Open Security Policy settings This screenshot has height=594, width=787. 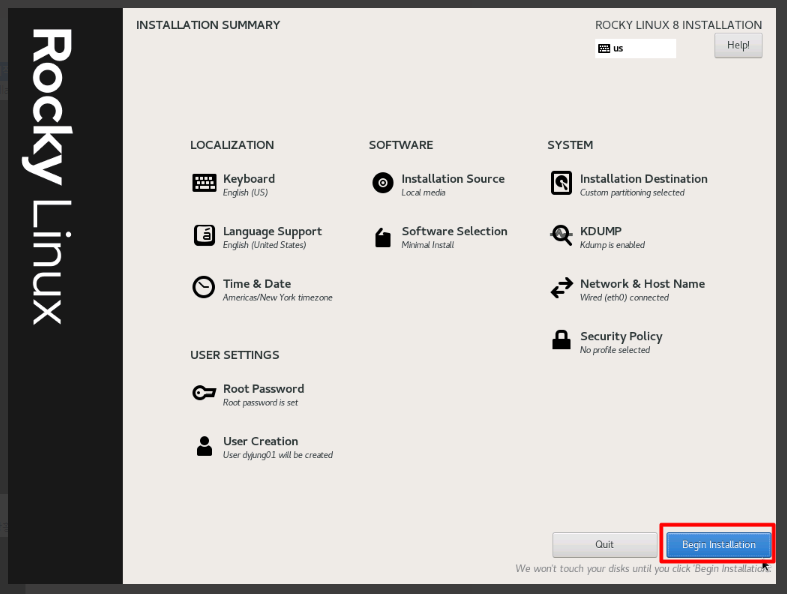point(621,336)
